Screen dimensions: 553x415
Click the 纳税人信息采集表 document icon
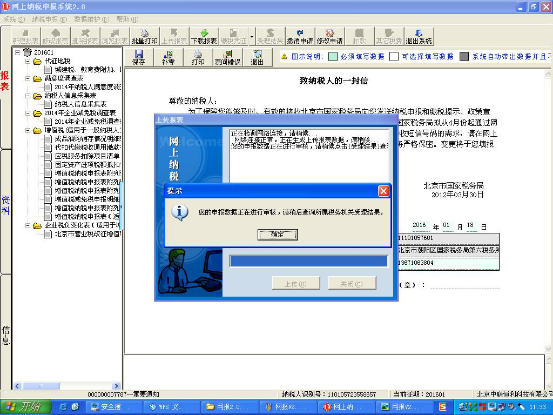[48, 104]
